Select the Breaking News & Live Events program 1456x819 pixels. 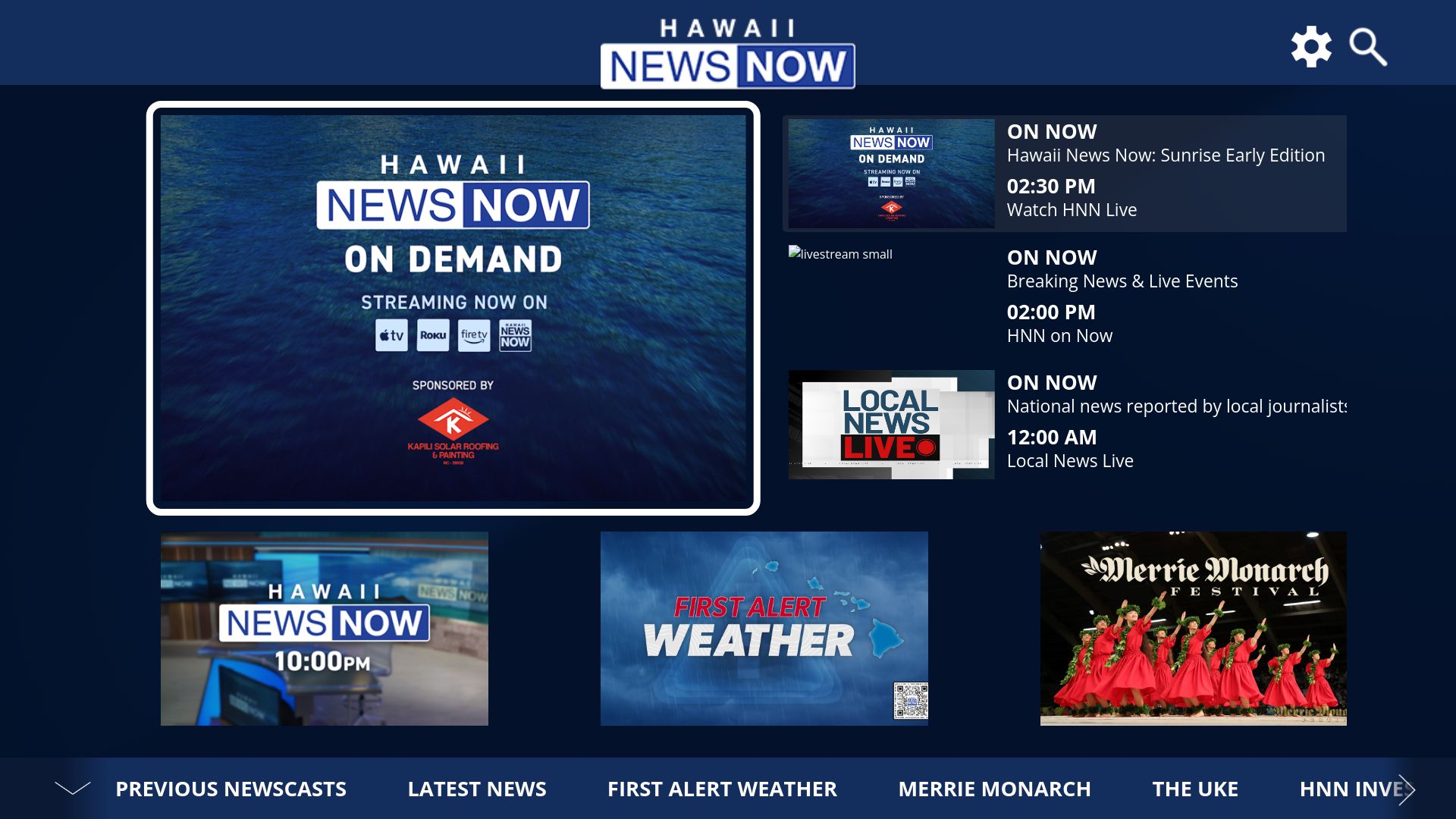pyautogui.click(x=1122, y=281)
